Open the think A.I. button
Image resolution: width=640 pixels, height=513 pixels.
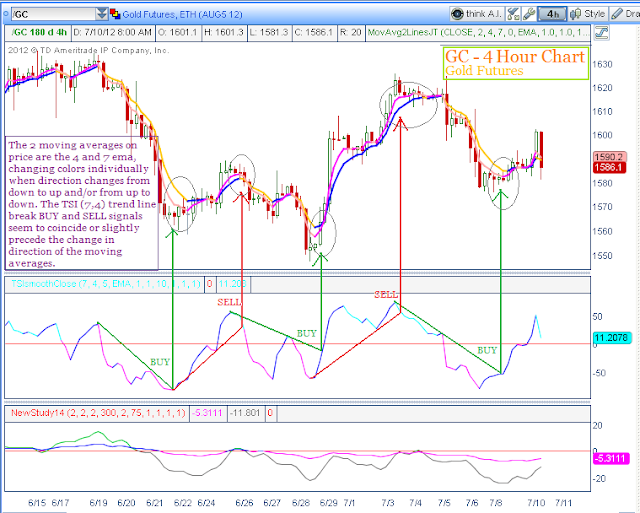(x=477, y=14)
